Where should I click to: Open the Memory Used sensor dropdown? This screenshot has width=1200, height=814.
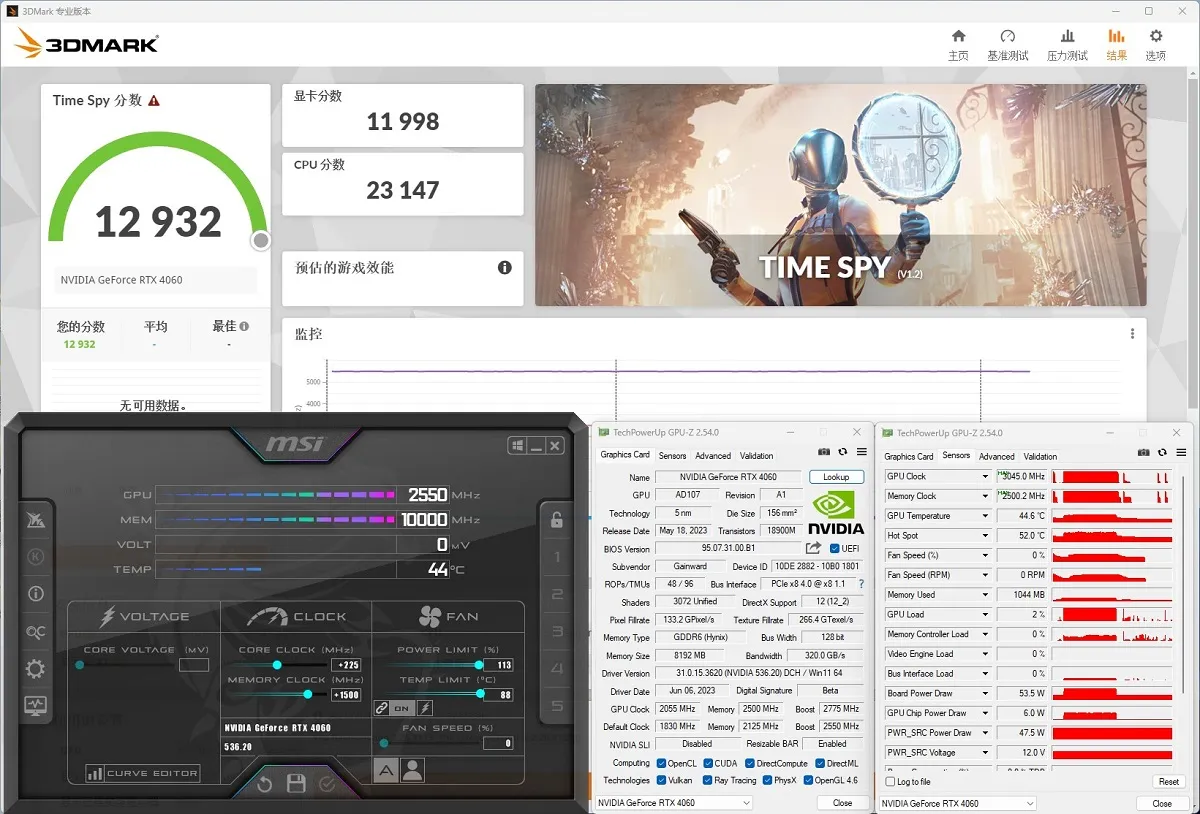[985, 595]
